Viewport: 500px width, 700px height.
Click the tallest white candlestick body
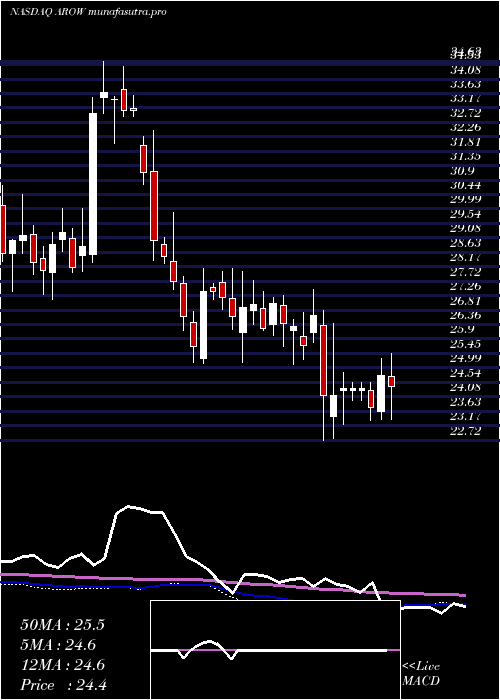tap(93, 184)
